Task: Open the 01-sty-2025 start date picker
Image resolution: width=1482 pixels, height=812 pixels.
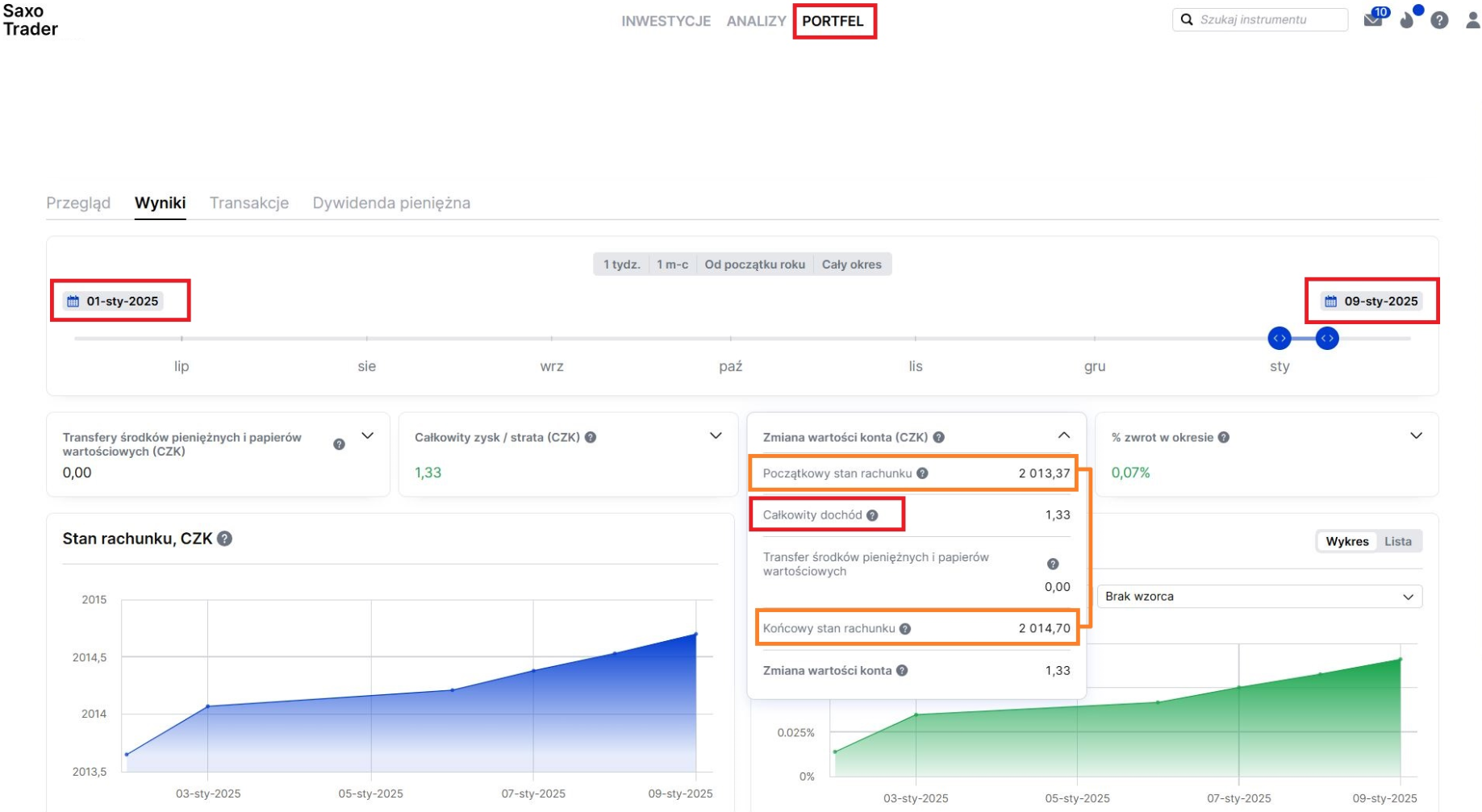Action: [x=114, y=301]
